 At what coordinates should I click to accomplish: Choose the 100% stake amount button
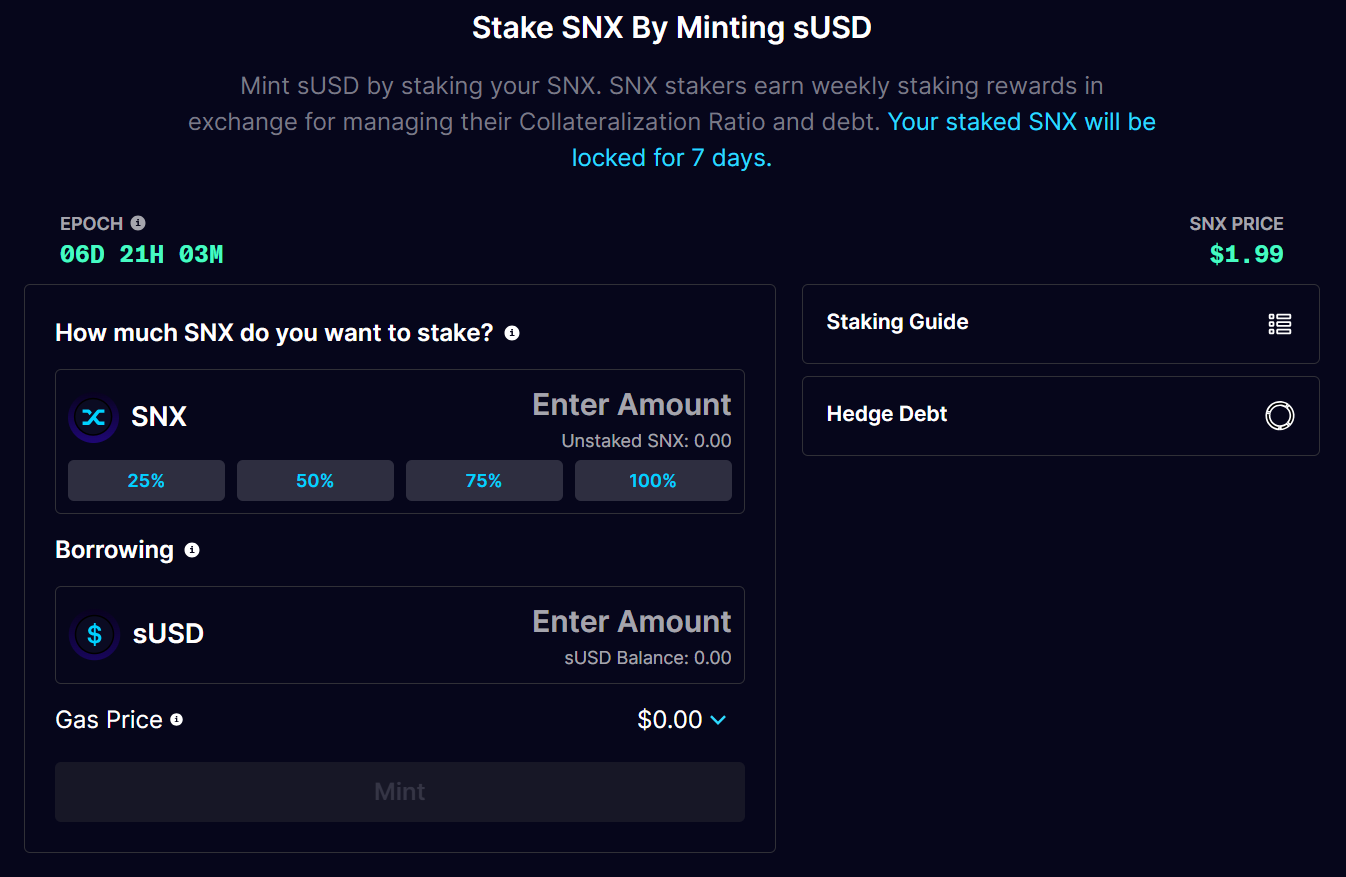coord(653,481)
